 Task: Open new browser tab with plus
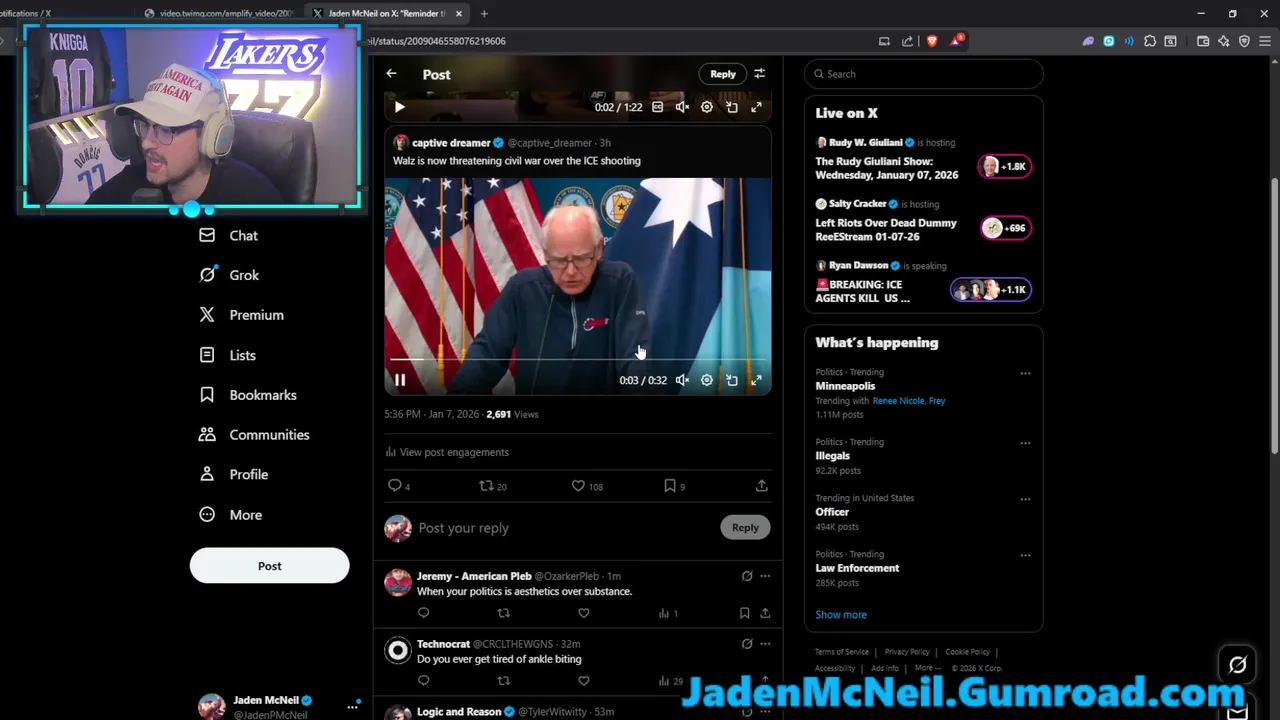pos(484,14)
